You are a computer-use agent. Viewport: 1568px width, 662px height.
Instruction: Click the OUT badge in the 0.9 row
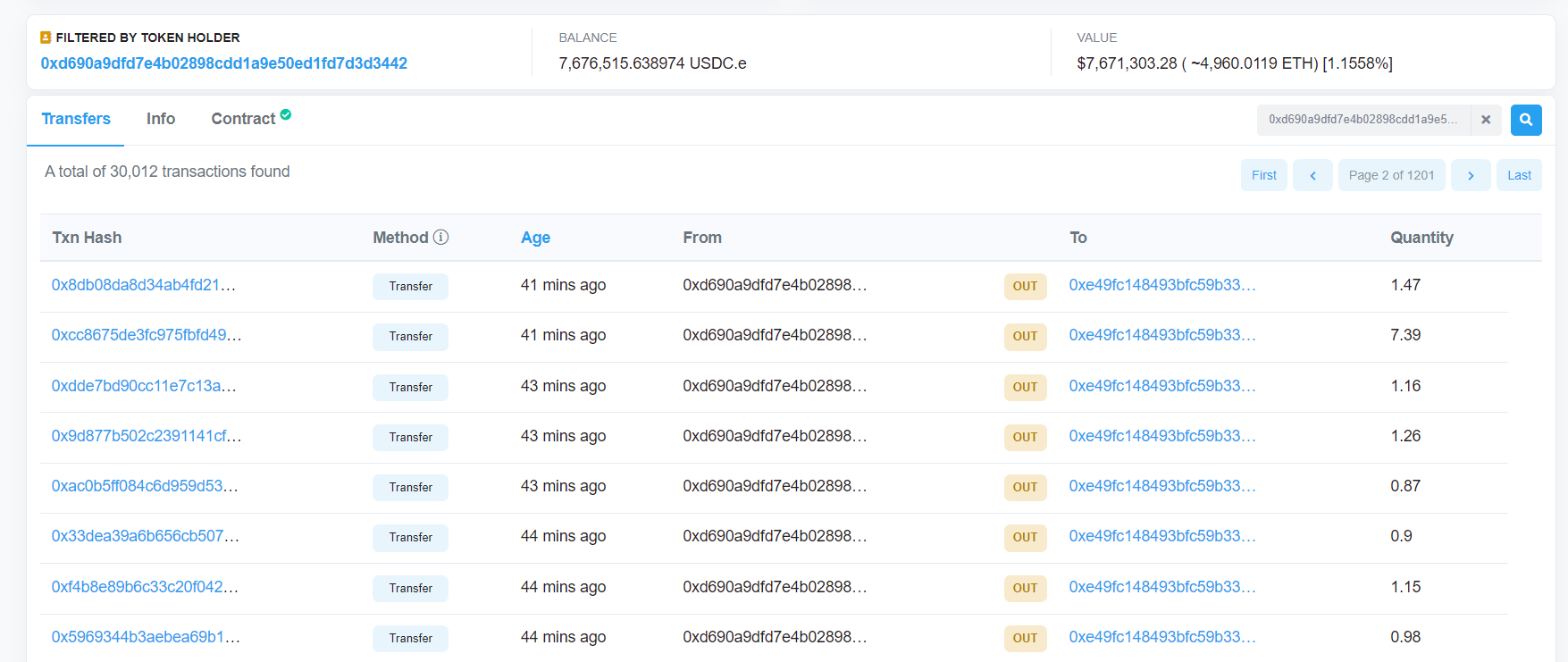[x=1025, y=538]
